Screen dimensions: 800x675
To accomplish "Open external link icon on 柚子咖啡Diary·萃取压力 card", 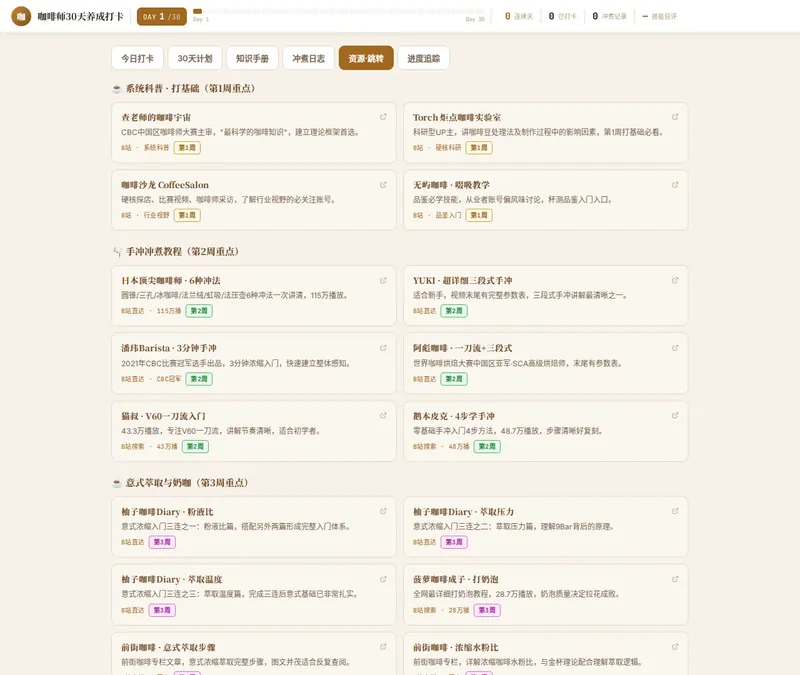I will (x=675, y=511).
